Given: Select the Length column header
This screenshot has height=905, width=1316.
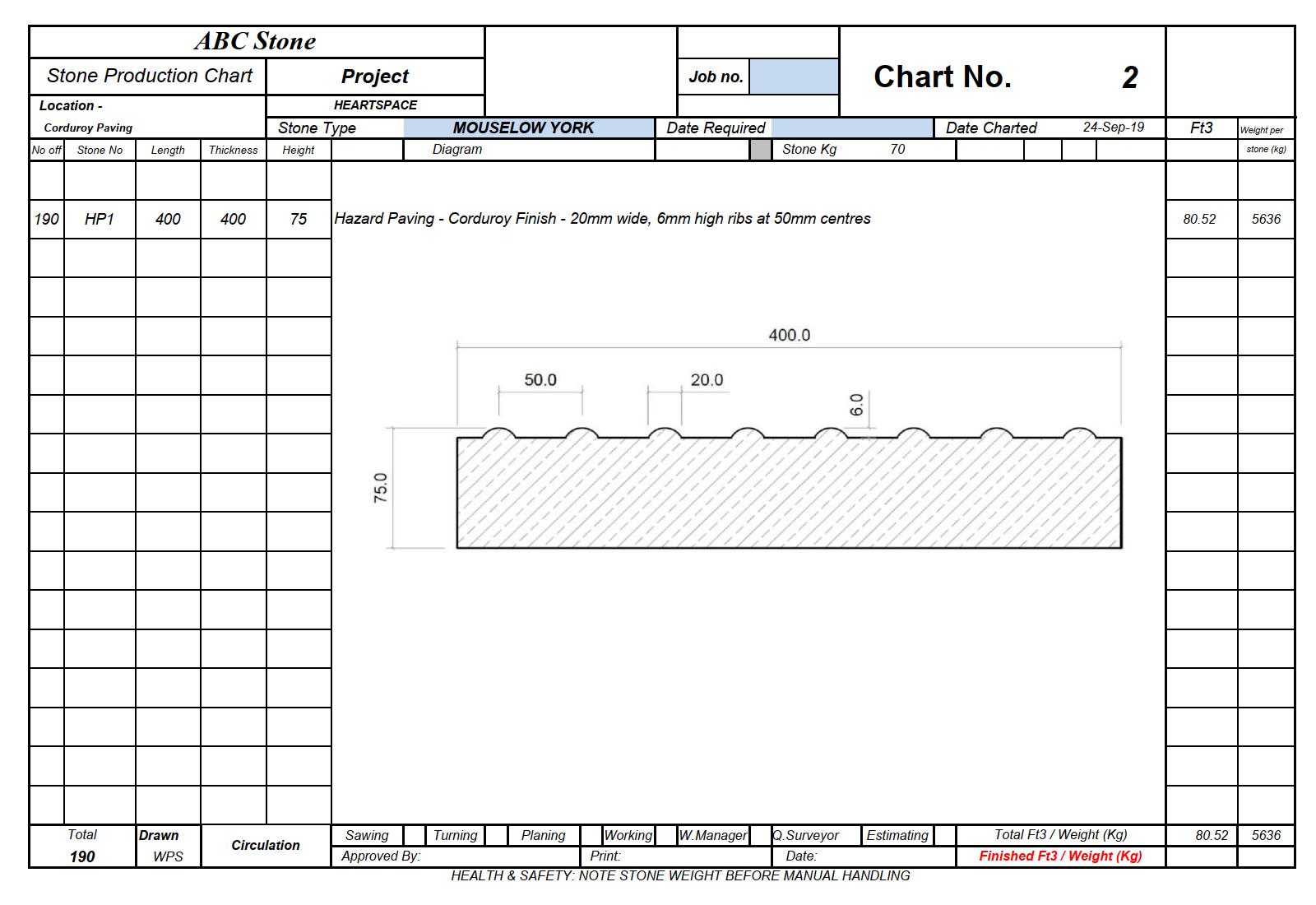Looking at the screenshot, I should coord(168,150).
